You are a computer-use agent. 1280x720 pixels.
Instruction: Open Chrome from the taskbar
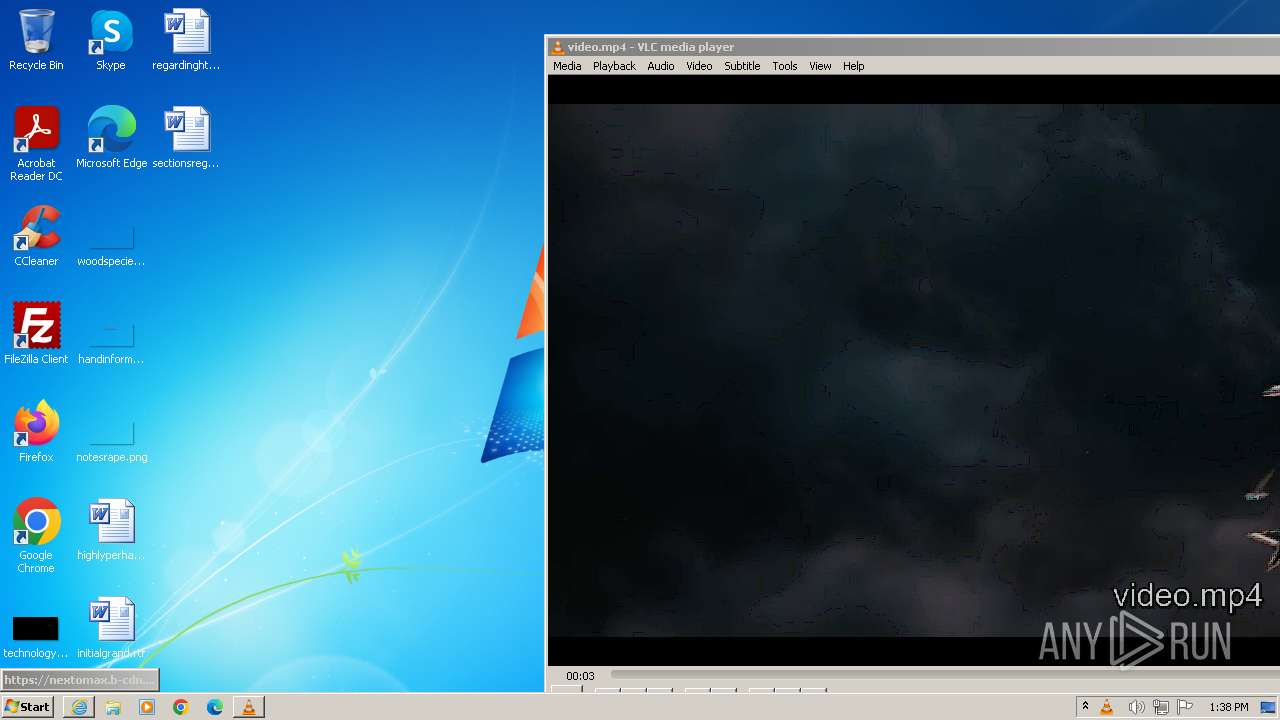[x=181, y=707]
